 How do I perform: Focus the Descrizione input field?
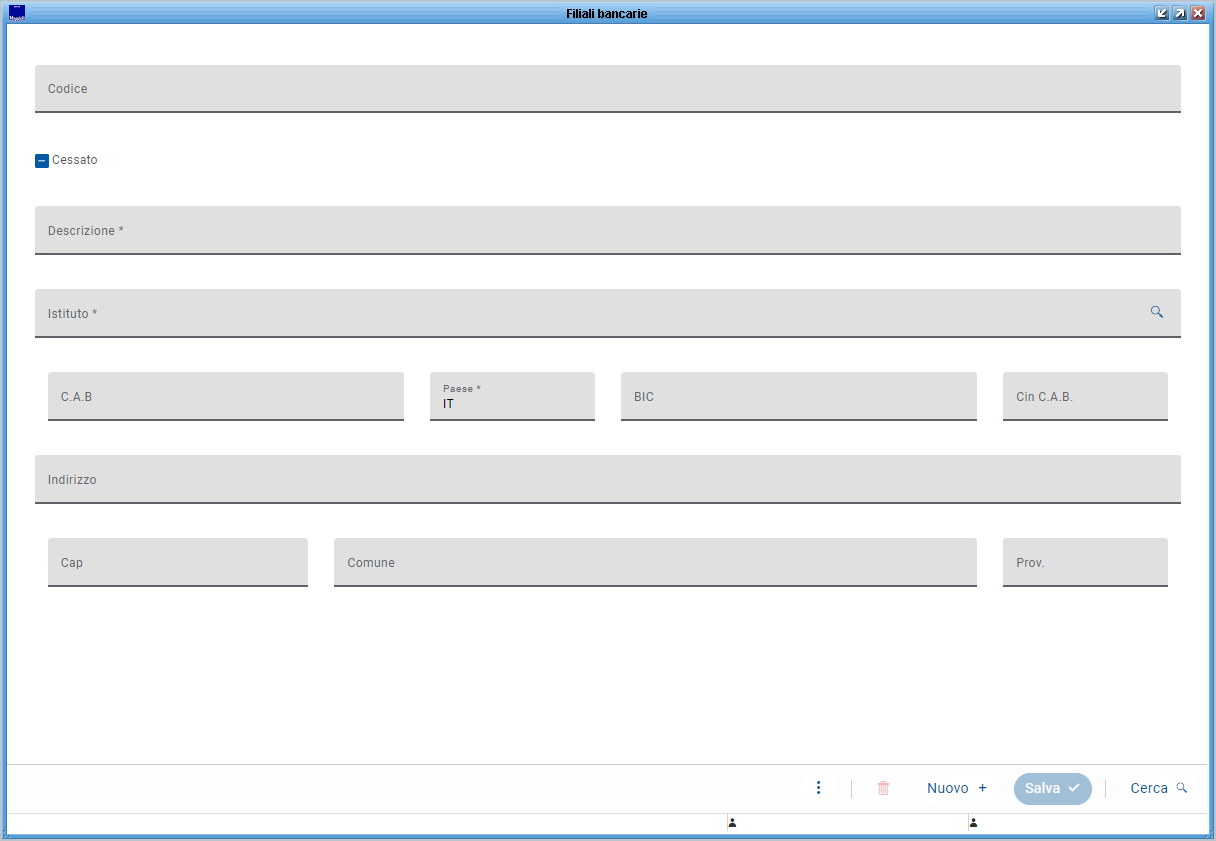[608, 231]
